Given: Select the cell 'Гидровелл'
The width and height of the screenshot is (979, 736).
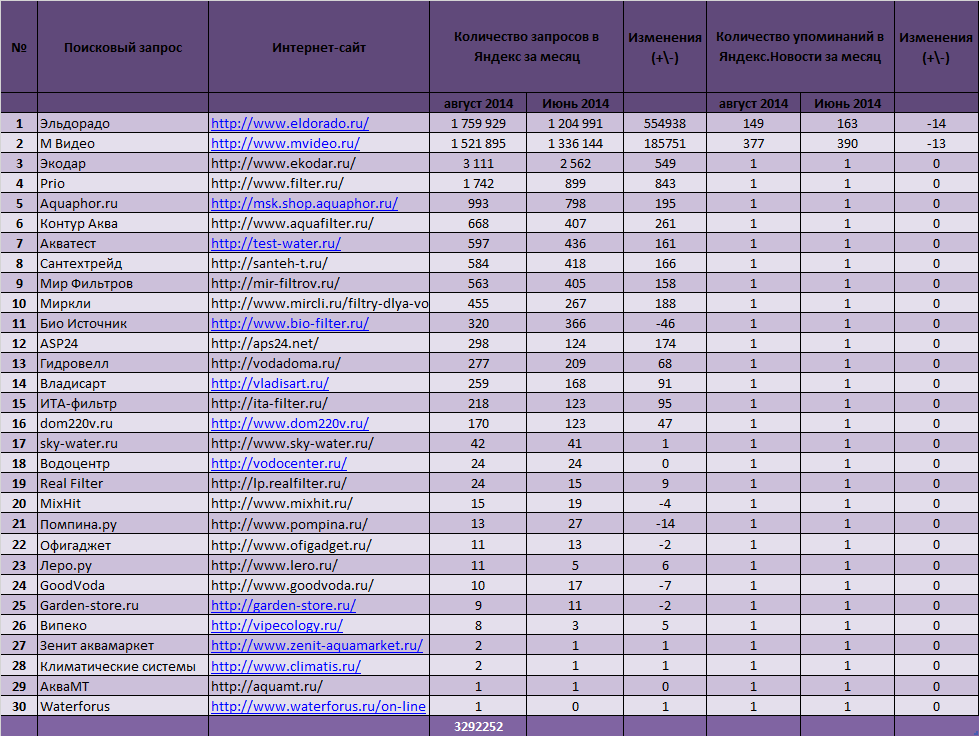Looking at the screenshot, I should (123, 363).
